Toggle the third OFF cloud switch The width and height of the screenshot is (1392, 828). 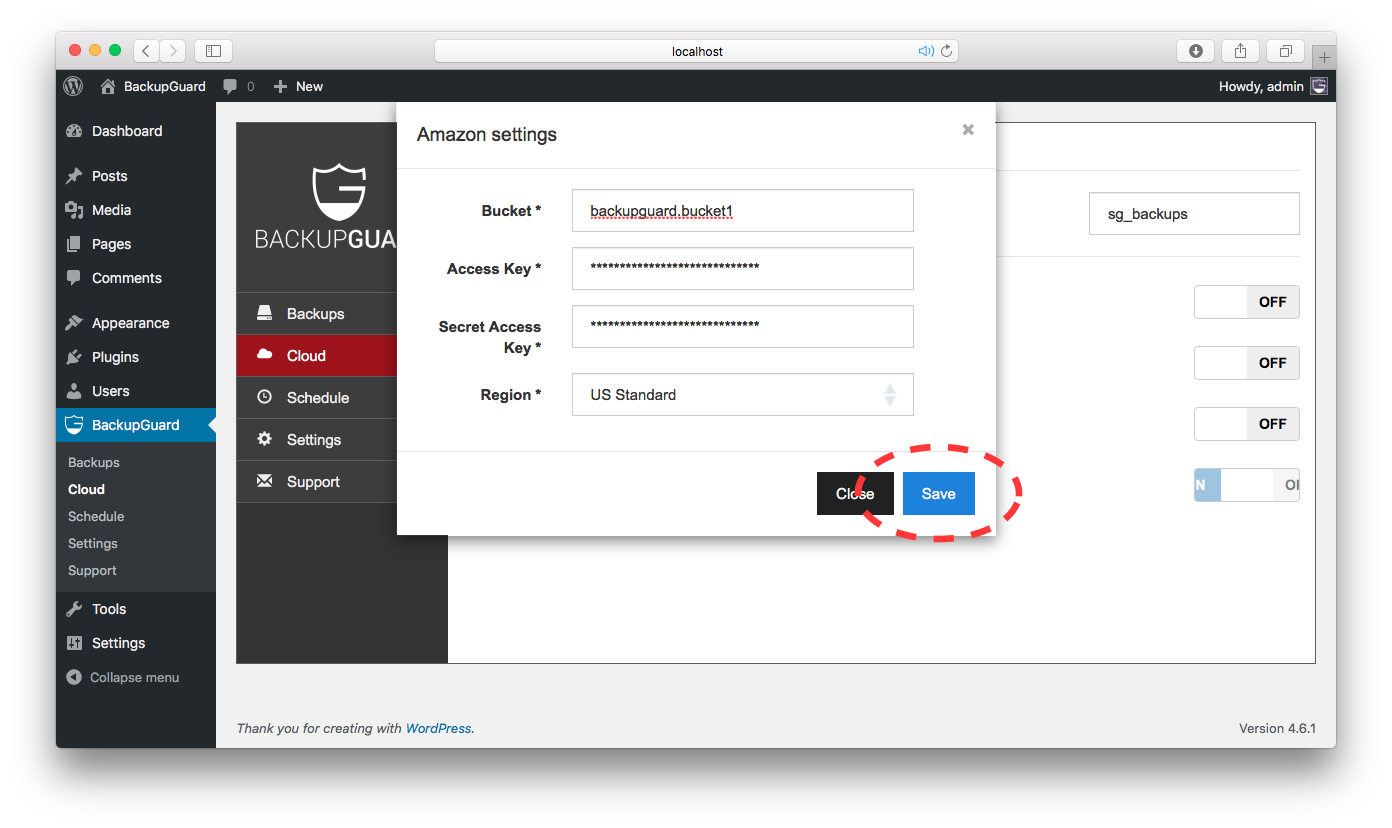tap(1247, 424)
